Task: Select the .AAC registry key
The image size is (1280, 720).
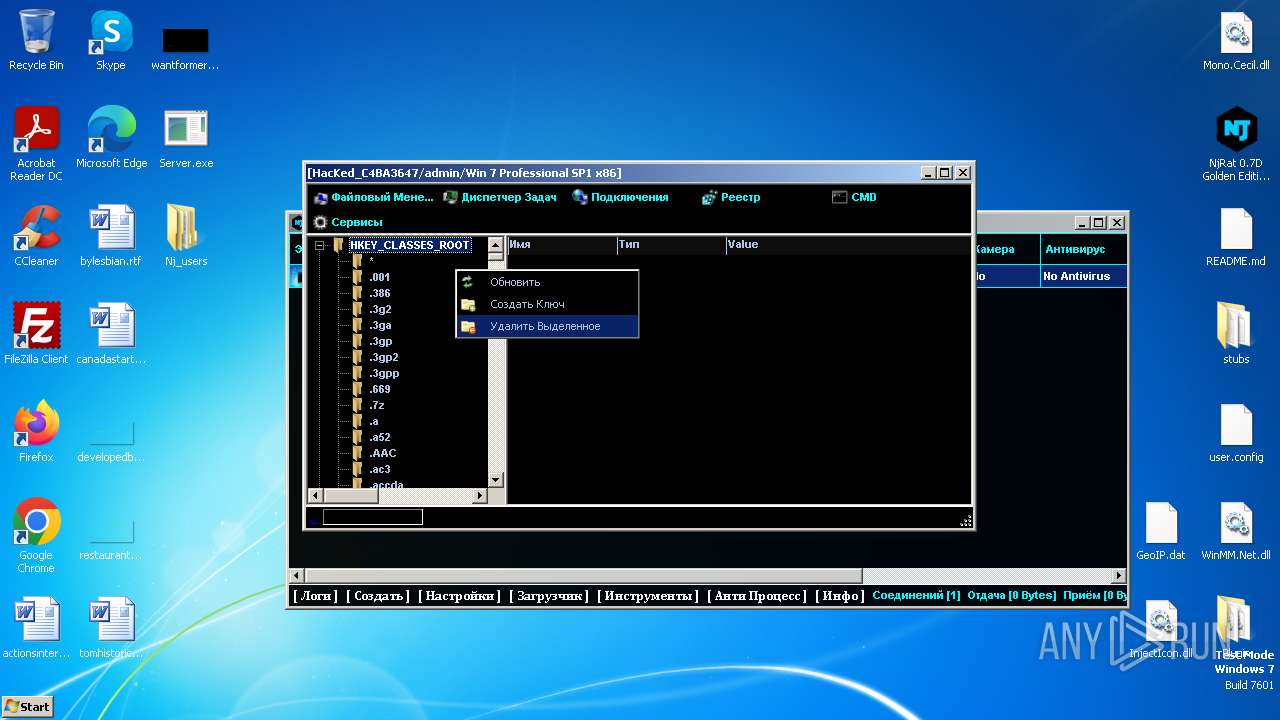Action: tap(382, 453)
